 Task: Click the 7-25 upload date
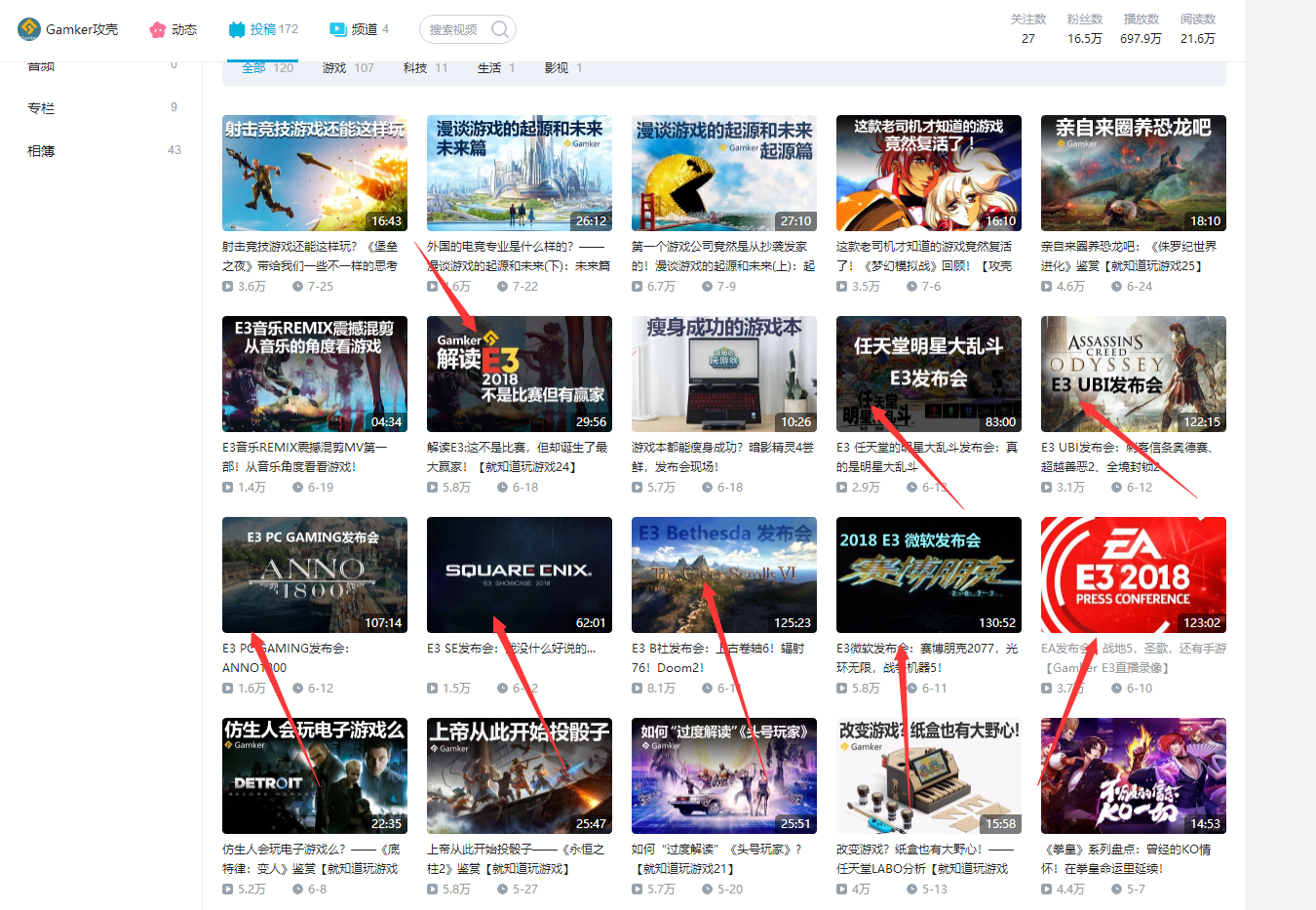pyautogui.click(x=313, y=287)
